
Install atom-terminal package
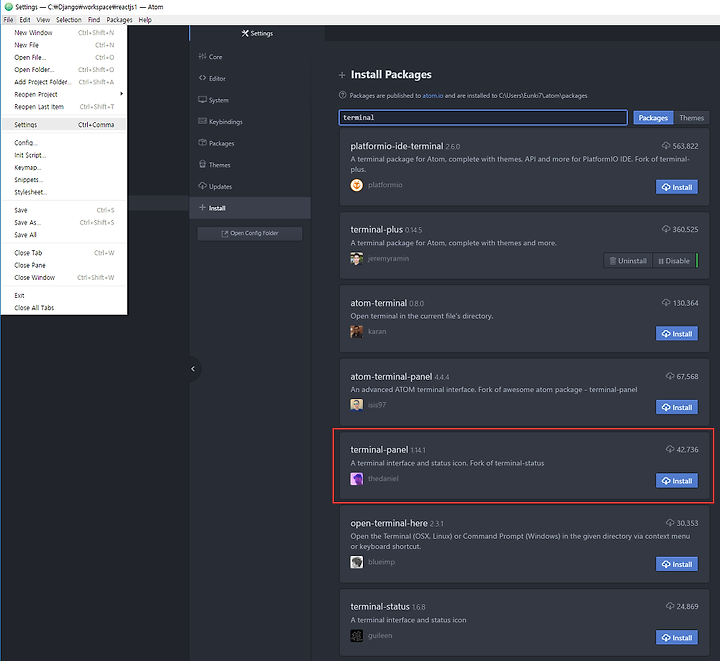[677, 334]
